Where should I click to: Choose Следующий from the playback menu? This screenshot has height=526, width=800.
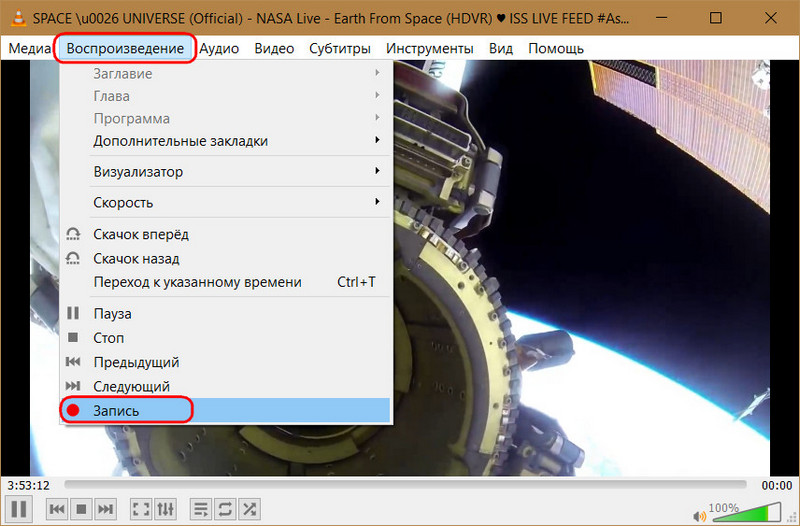tap(225, 386)
